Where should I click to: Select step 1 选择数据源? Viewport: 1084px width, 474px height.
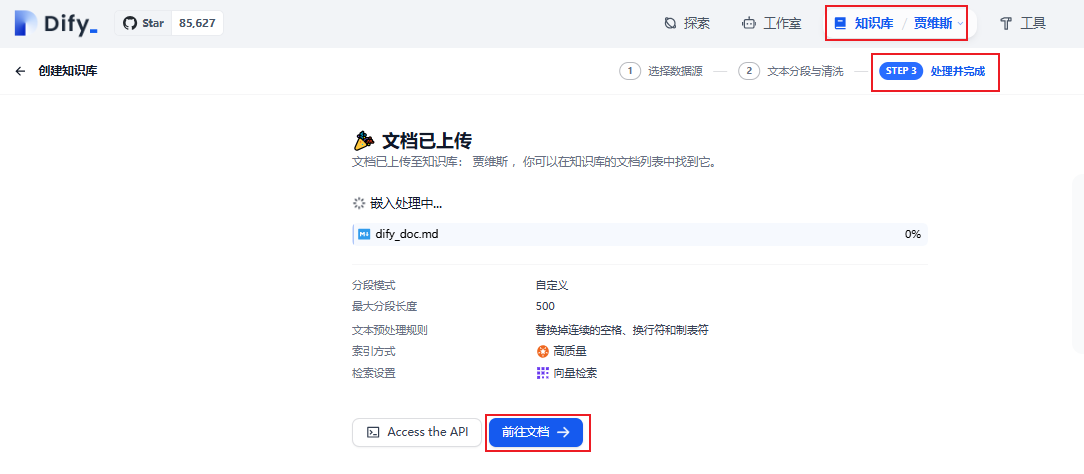pos(661,71)
